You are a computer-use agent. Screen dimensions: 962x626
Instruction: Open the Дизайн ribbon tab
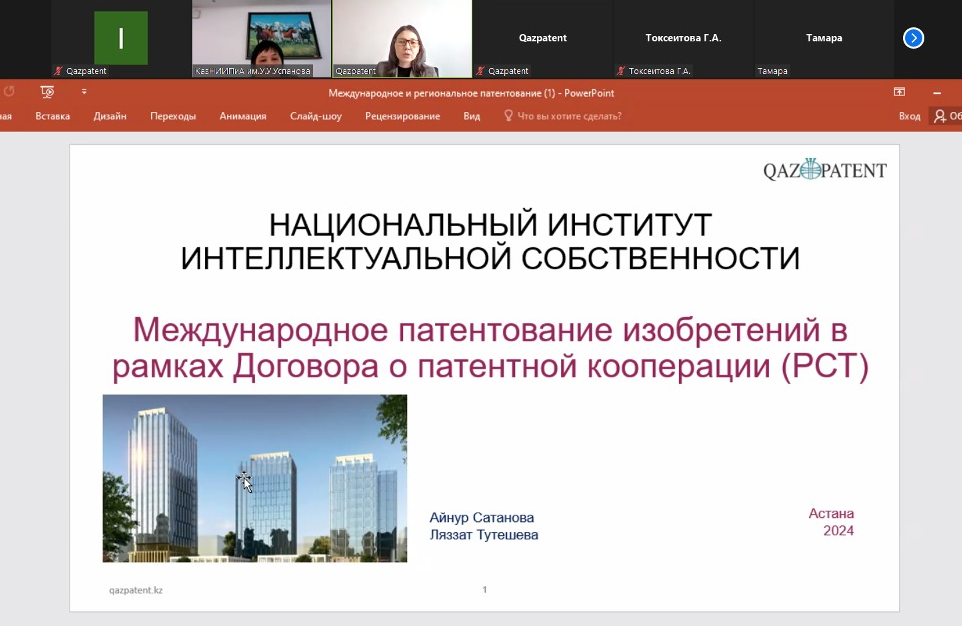tap(110, 116)
